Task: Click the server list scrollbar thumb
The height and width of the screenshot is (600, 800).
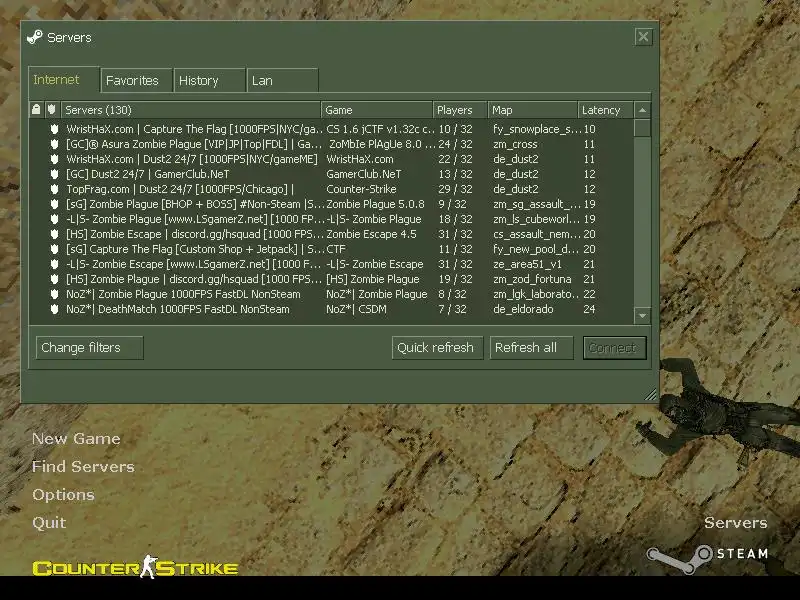Action: pos(642,128)
